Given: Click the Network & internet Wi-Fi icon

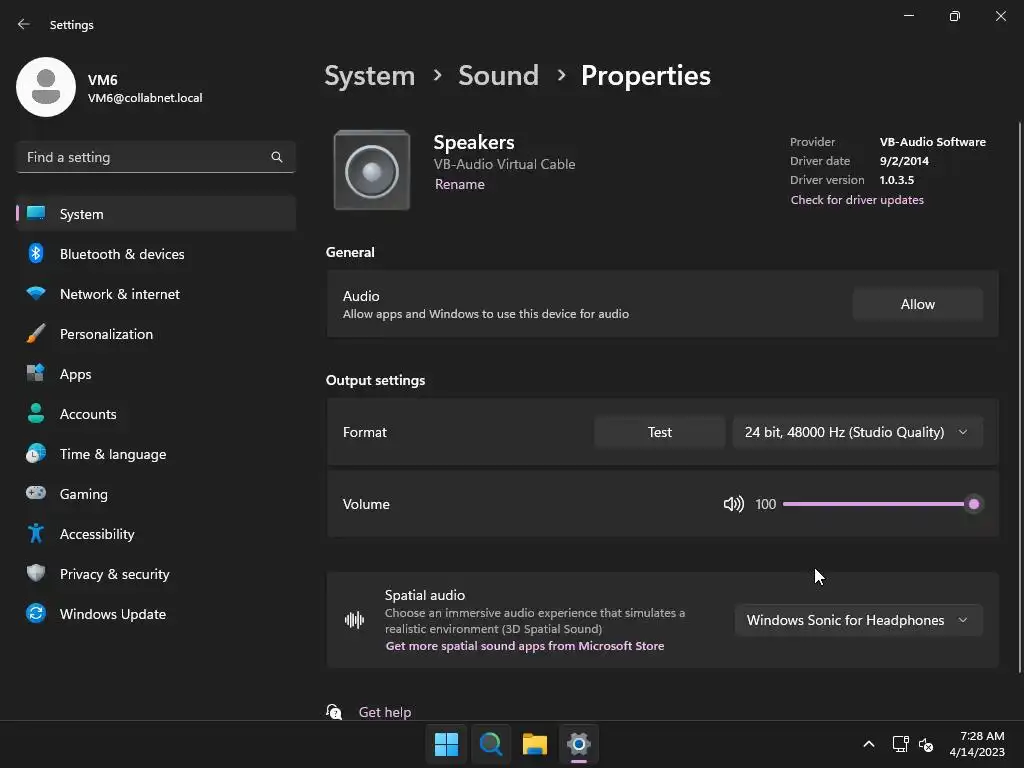Looking at the screenshot, I should click(x=36, y=294).
